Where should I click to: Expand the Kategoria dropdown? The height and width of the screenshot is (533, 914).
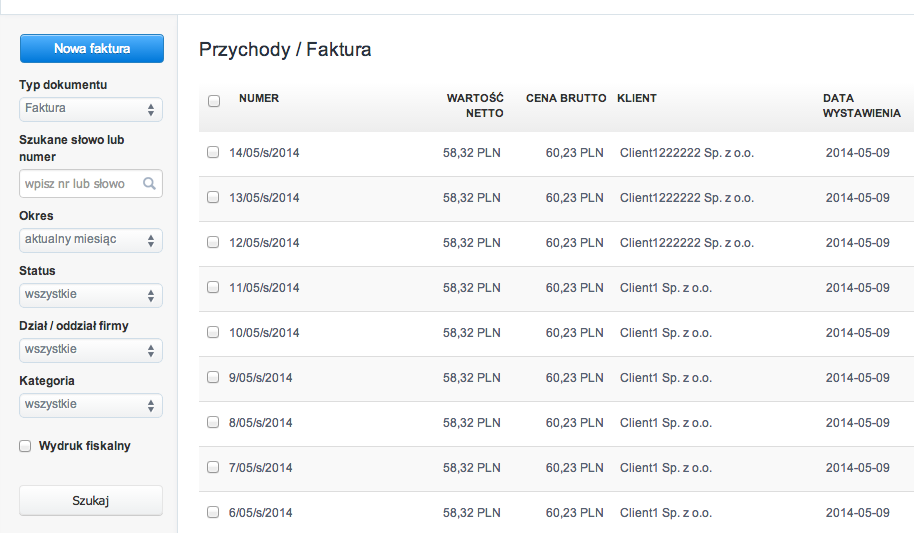coord(90,405)
